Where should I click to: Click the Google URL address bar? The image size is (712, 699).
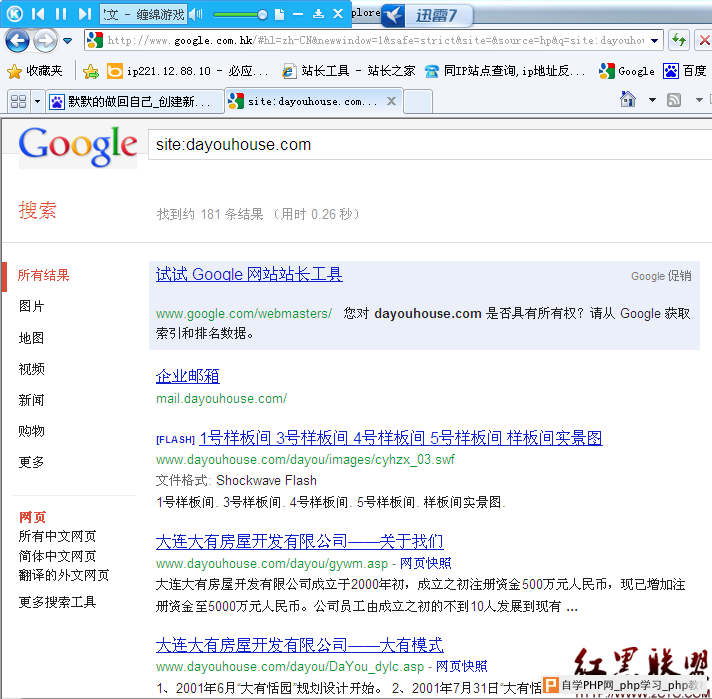[x=374, y=40]
